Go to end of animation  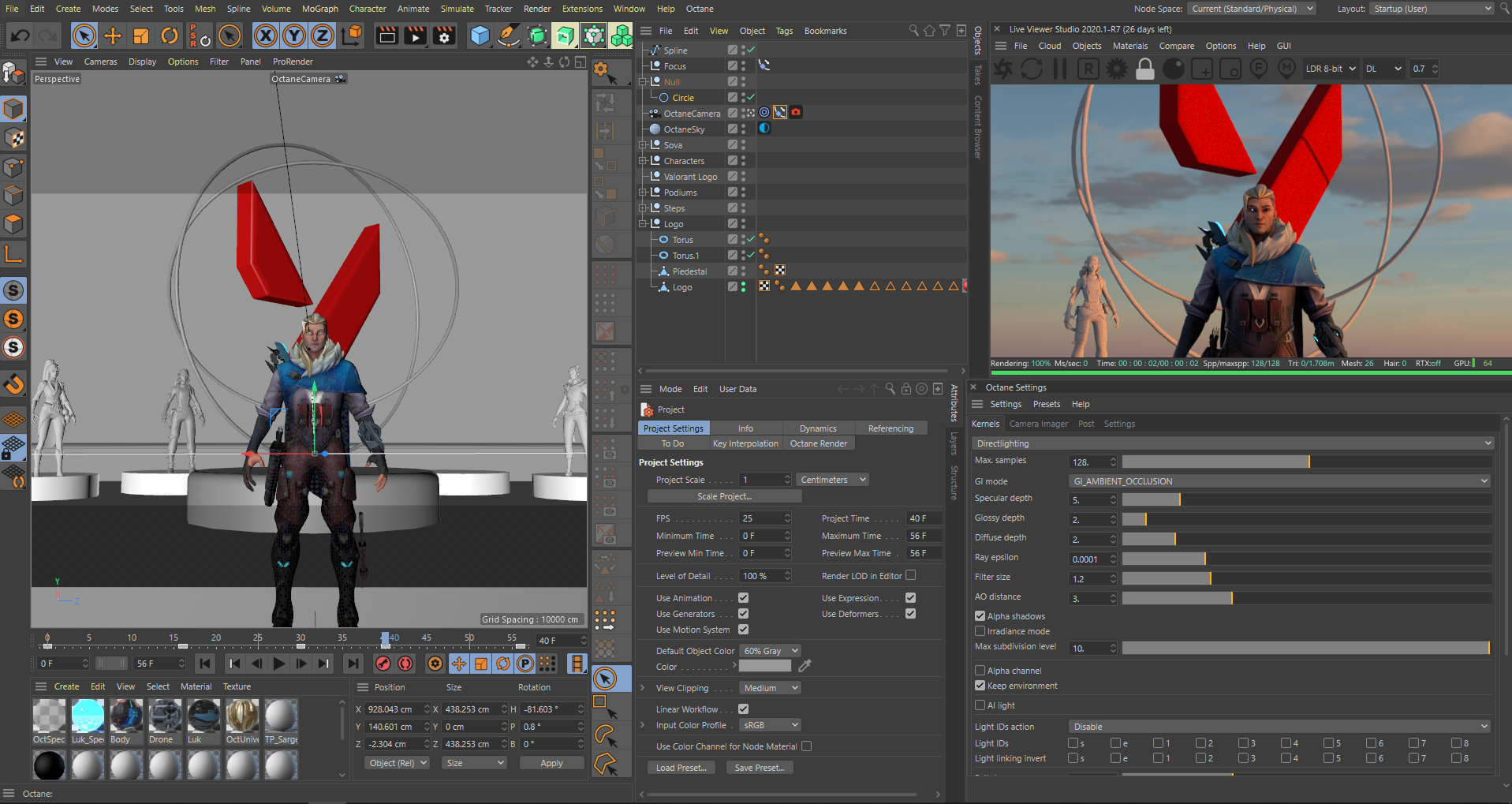click(353, 664)
